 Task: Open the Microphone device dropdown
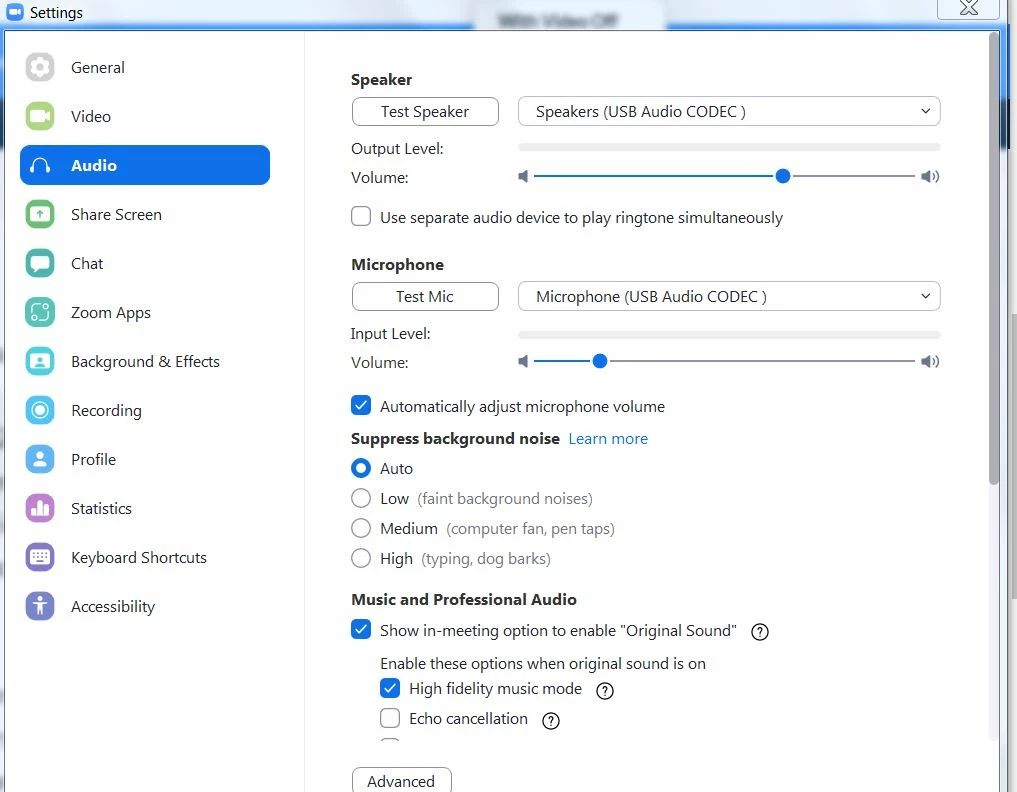pyautogui.click(x=729, y=296)
